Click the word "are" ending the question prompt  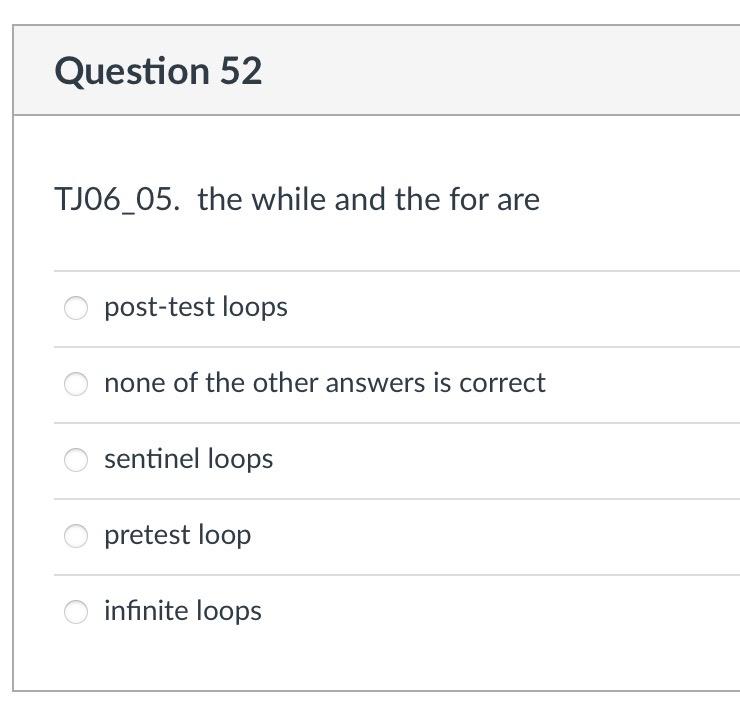tap(518, 200)
